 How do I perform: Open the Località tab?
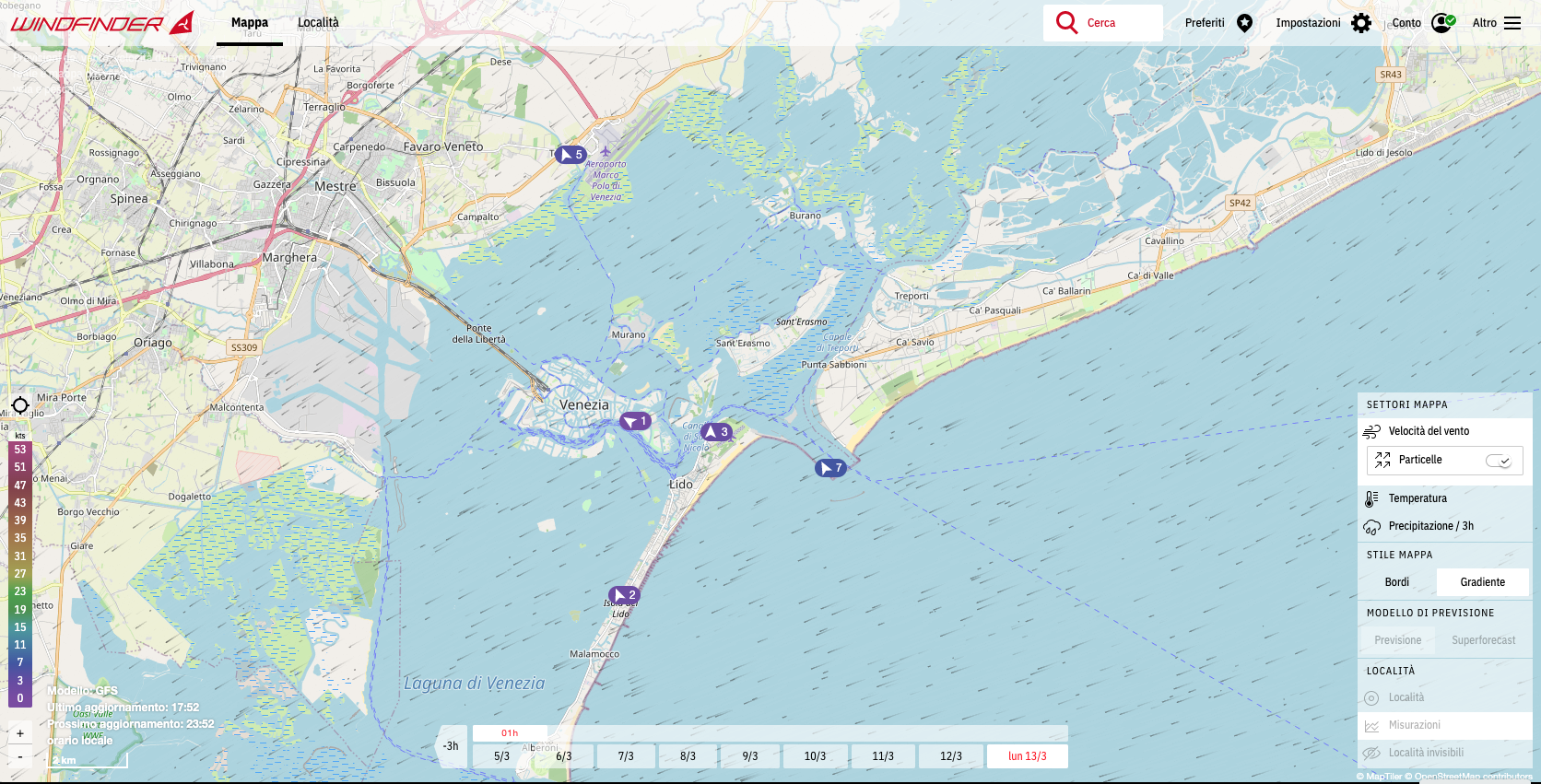[318, 23]
